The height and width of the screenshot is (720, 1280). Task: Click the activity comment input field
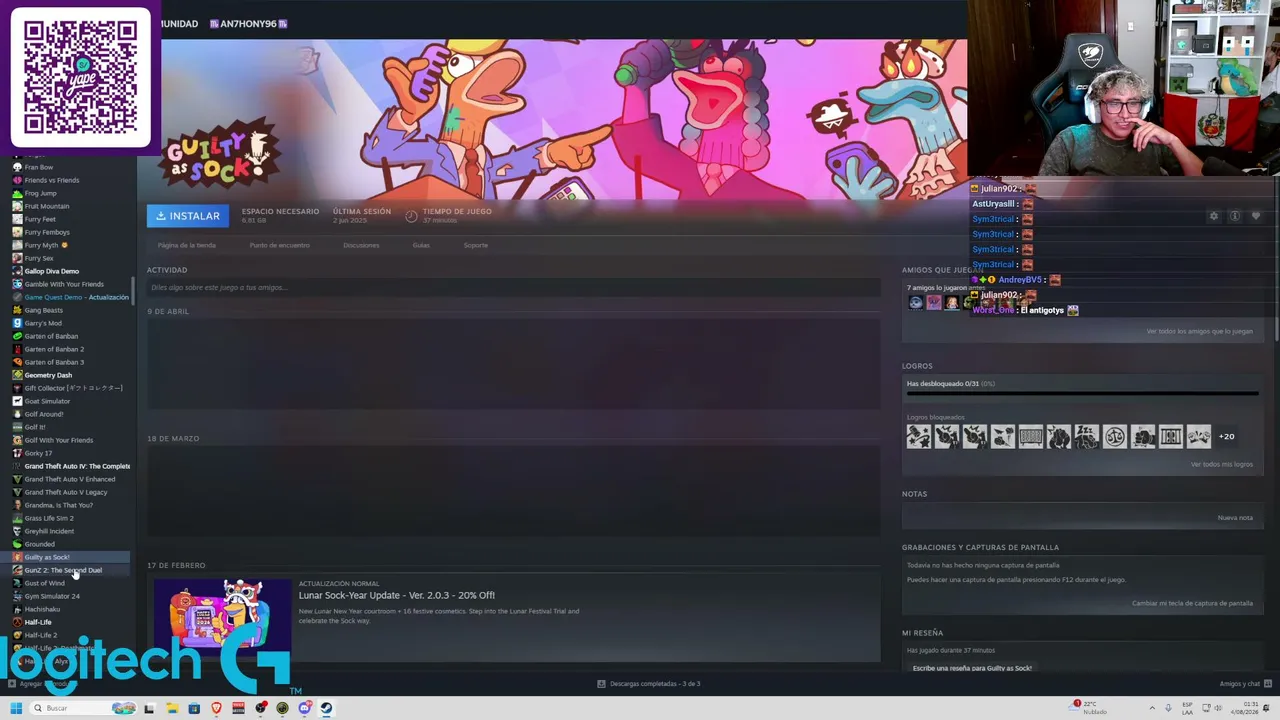click(513, 288)
